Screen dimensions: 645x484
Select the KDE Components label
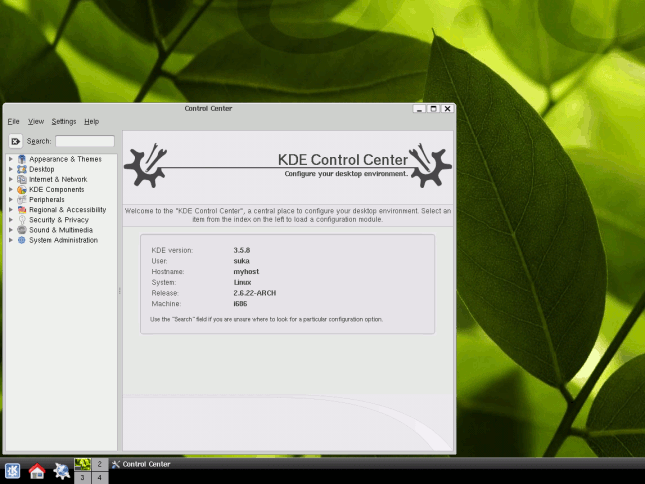(56, 190)
